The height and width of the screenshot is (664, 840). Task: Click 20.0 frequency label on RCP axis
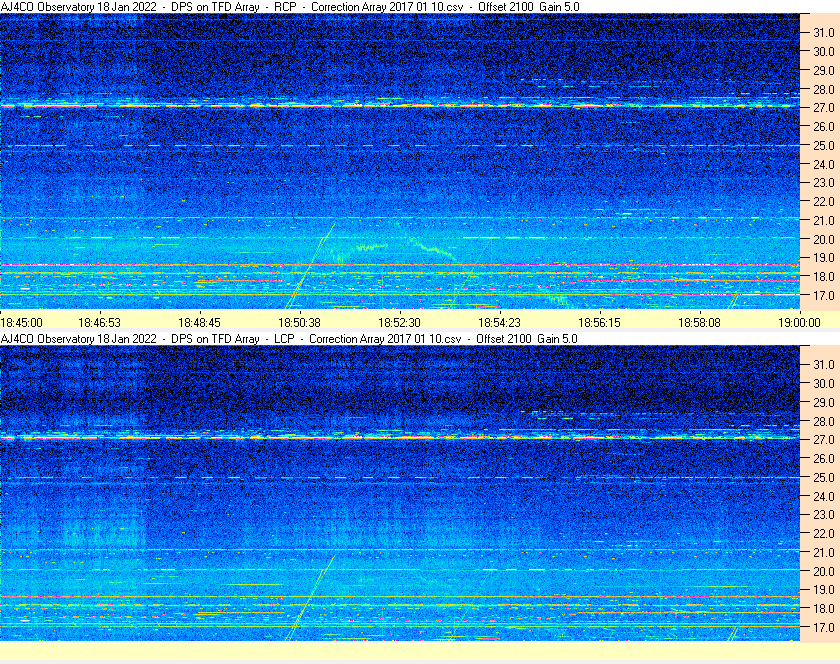pos(824,239)
